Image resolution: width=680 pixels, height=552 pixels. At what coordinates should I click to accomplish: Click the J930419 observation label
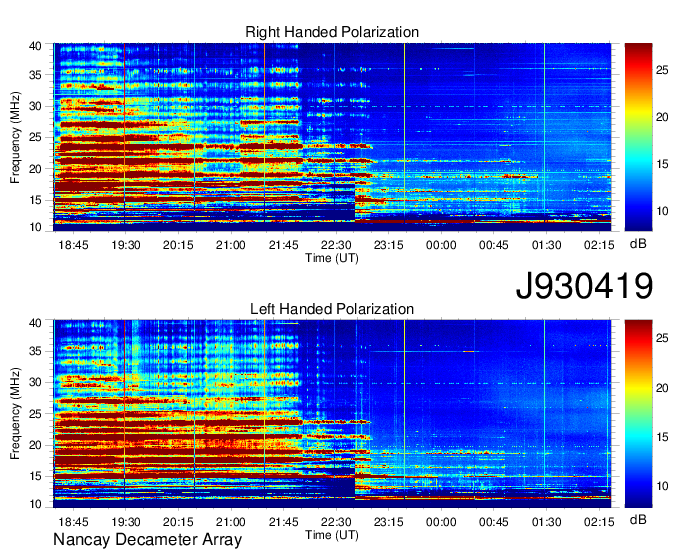[584, 286]
